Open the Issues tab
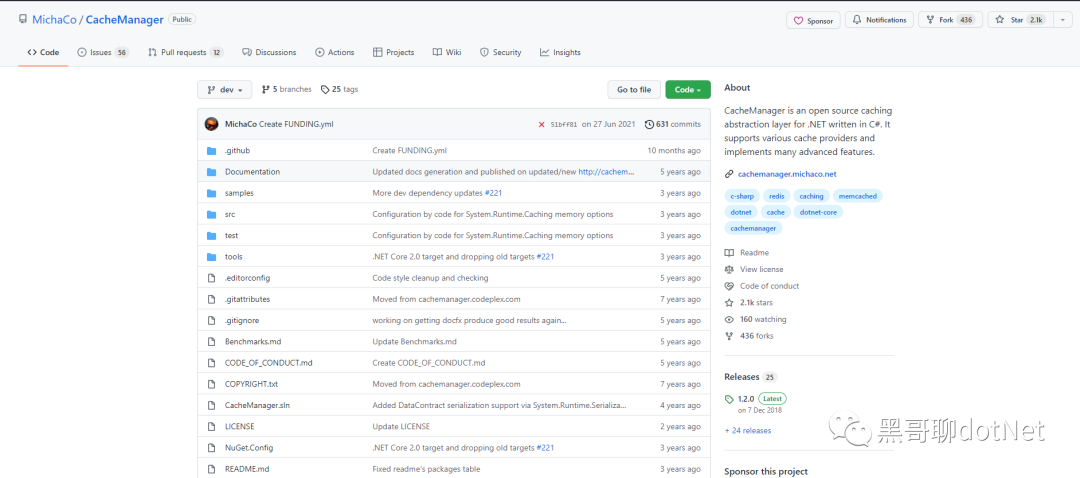 (x=103, y=52)
